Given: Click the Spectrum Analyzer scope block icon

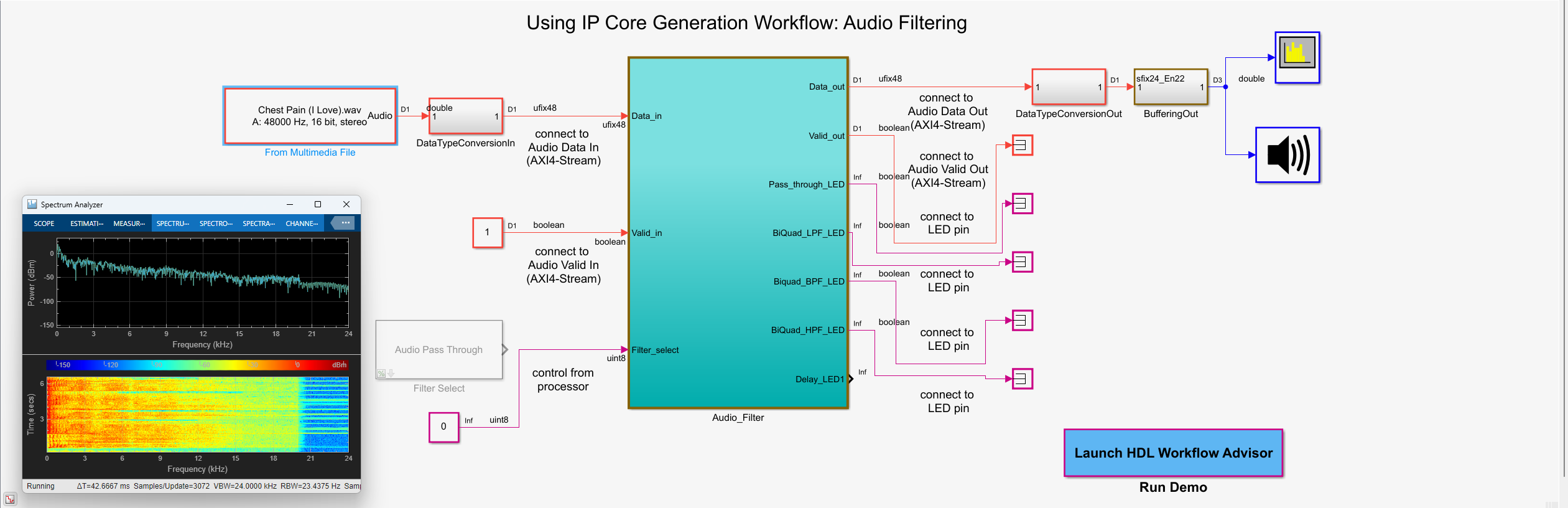Looking at the screenshot, I should pos(1296,57).
